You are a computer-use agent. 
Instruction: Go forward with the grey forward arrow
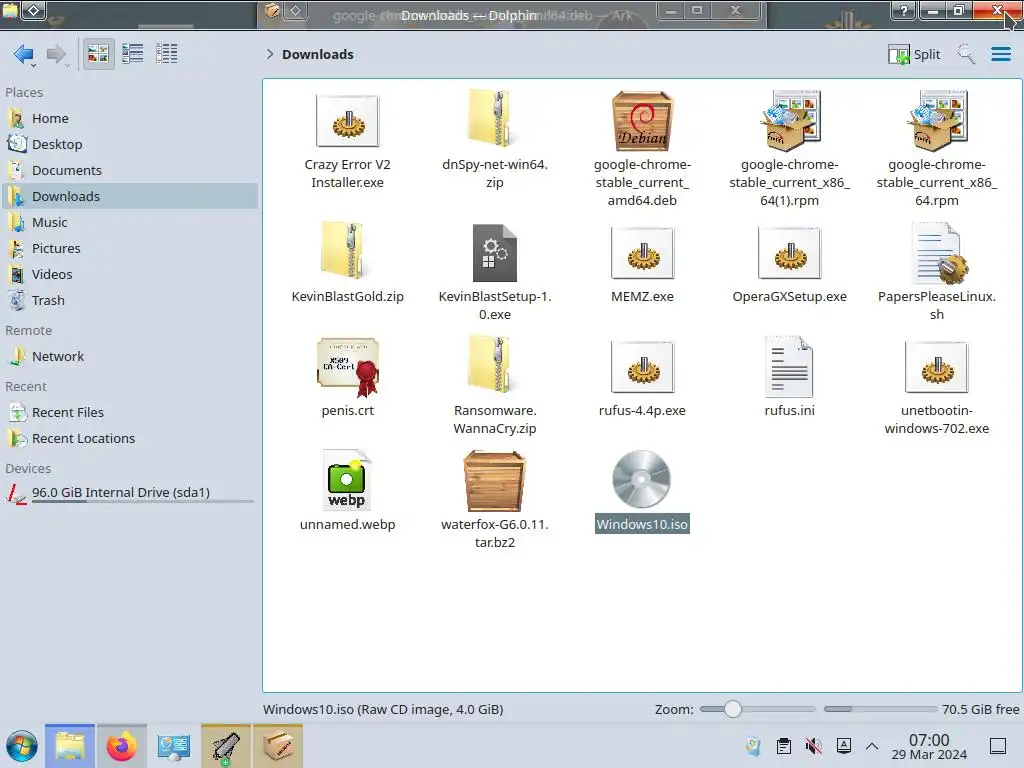tap(57, 54)
